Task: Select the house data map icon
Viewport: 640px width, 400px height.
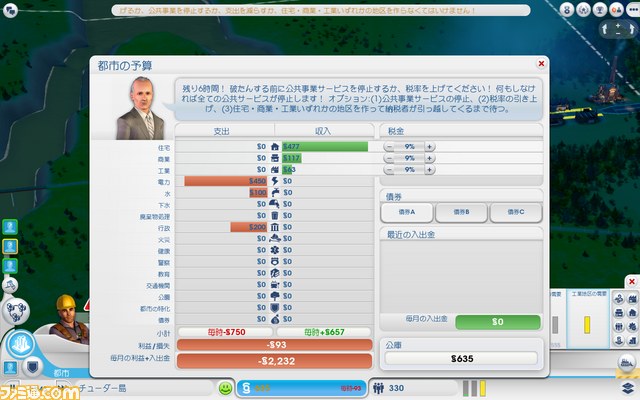Action: point(632,313)
